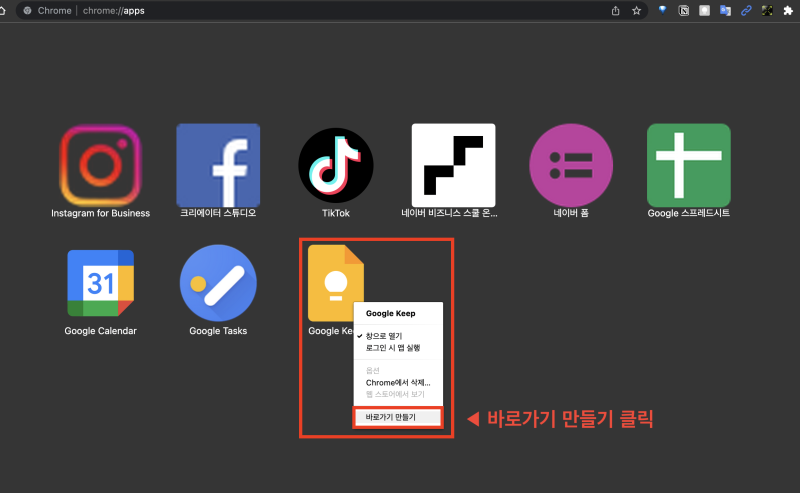Click the white square extension icon
The height and width of the screenshot is (493, 800).
click(x=705, y=11)
